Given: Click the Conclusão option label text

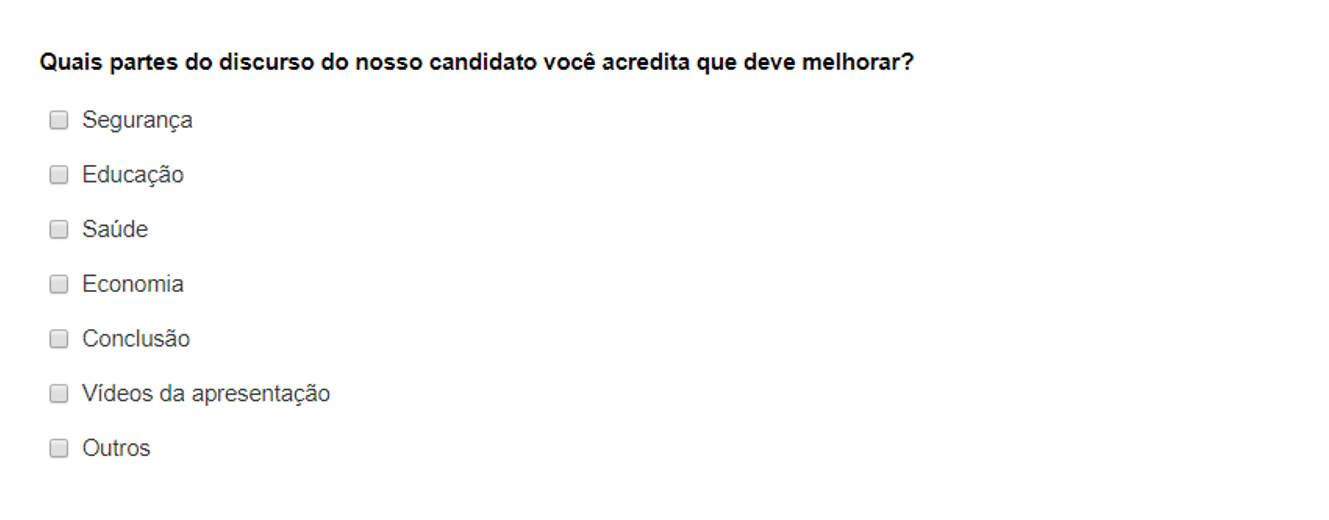Looking at the screenshot, I should point(136,339).
